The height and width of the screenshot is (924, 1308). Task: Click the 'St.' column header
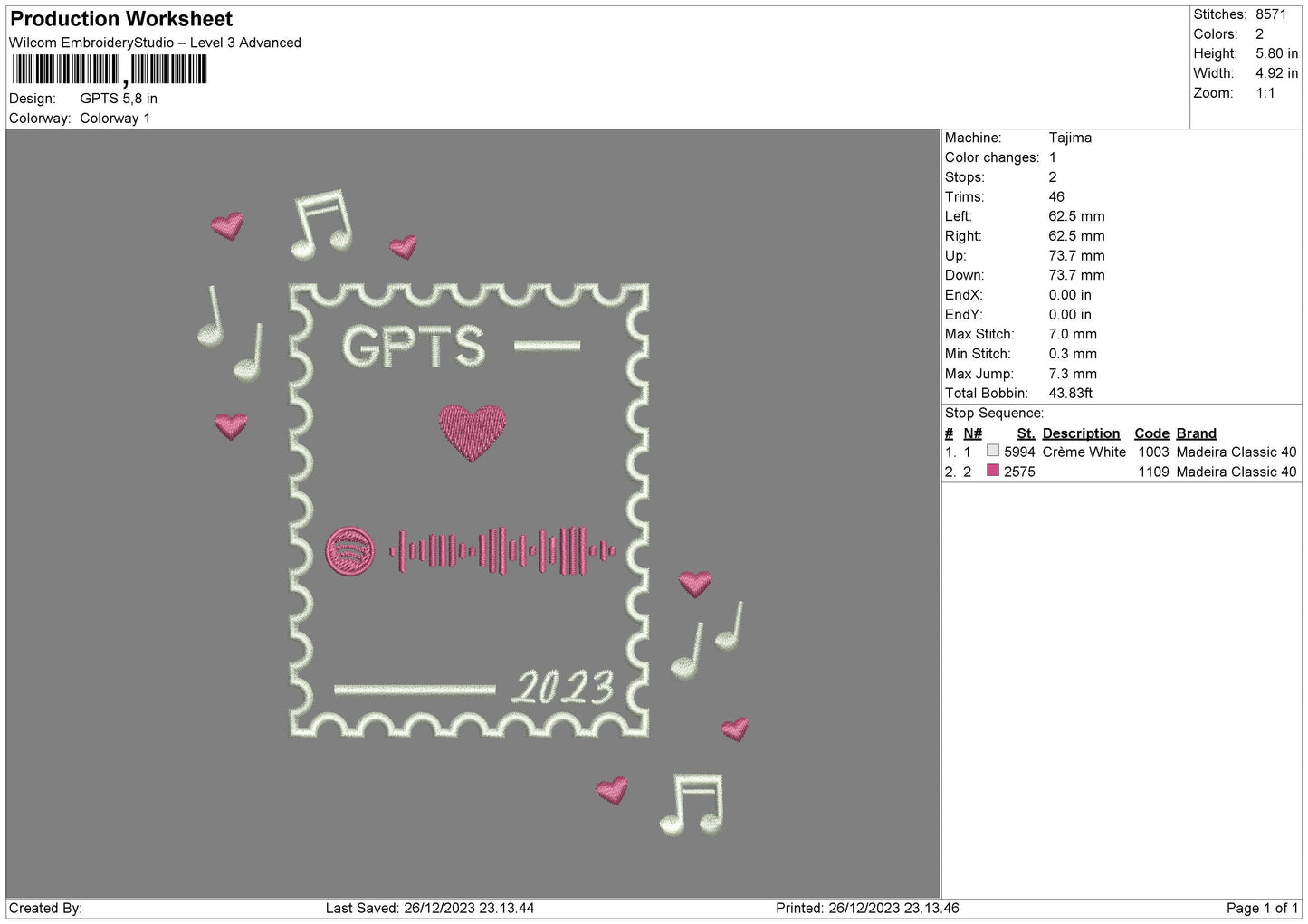(x=1026, y=433)
